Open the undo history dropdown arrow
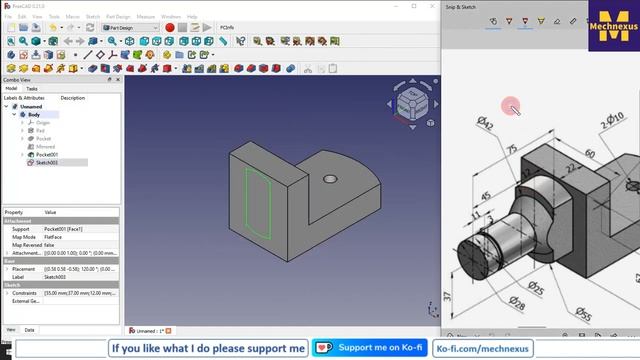640x360 pixels. [61, 28]
